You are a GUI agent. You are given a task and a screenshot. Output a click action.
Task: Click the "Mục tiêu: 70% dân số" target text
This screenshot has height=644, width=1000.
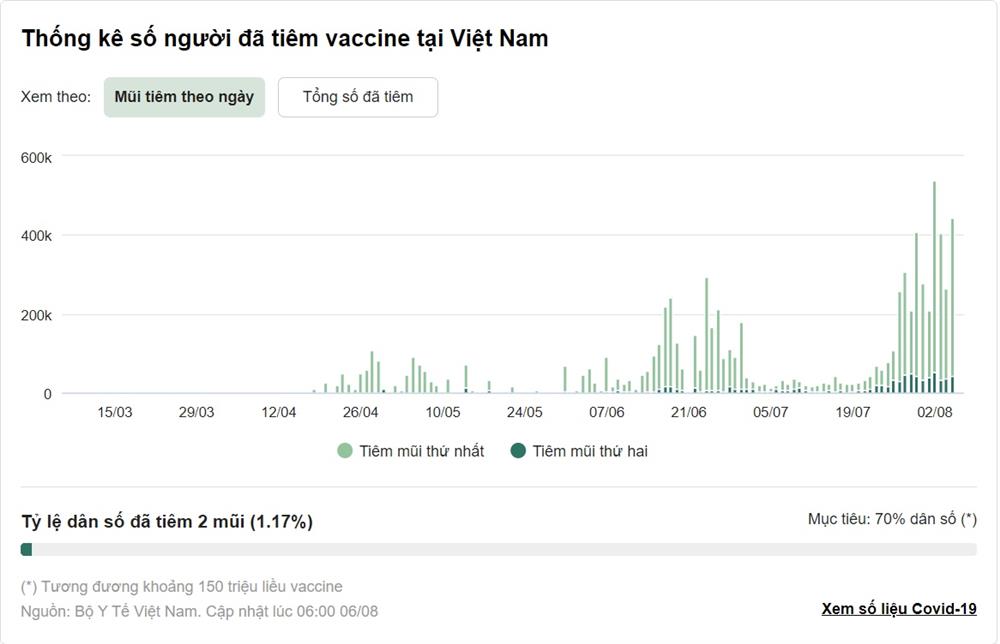(x=892, y=519)
